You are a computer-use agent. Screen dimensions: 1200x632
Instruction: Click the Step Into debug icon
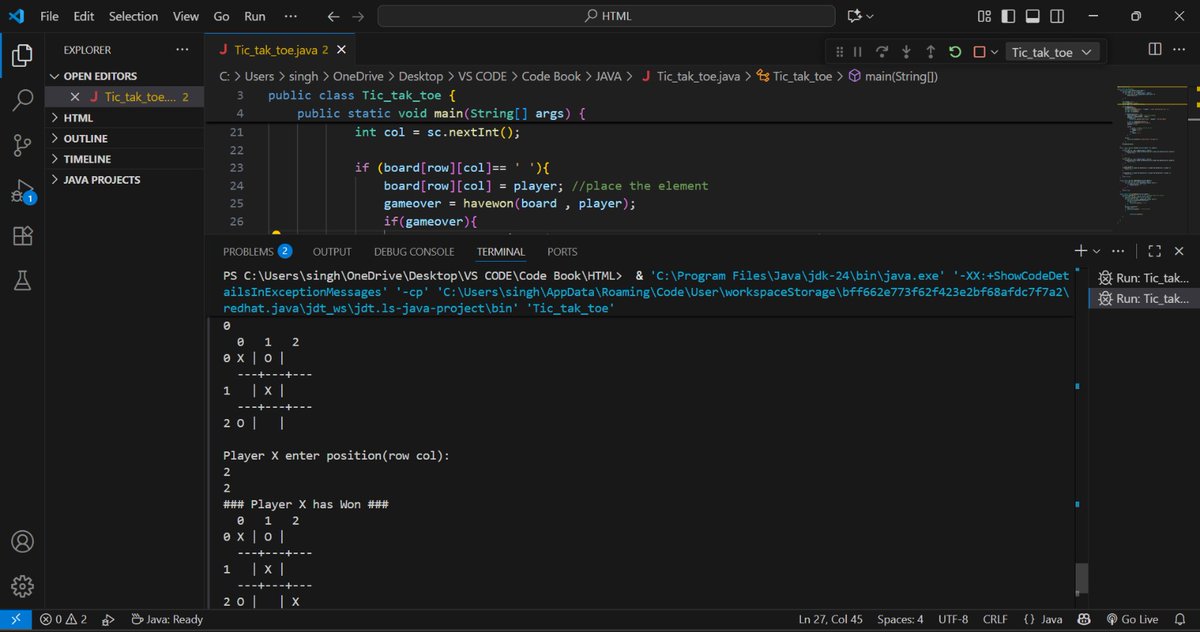pos(906,52)
